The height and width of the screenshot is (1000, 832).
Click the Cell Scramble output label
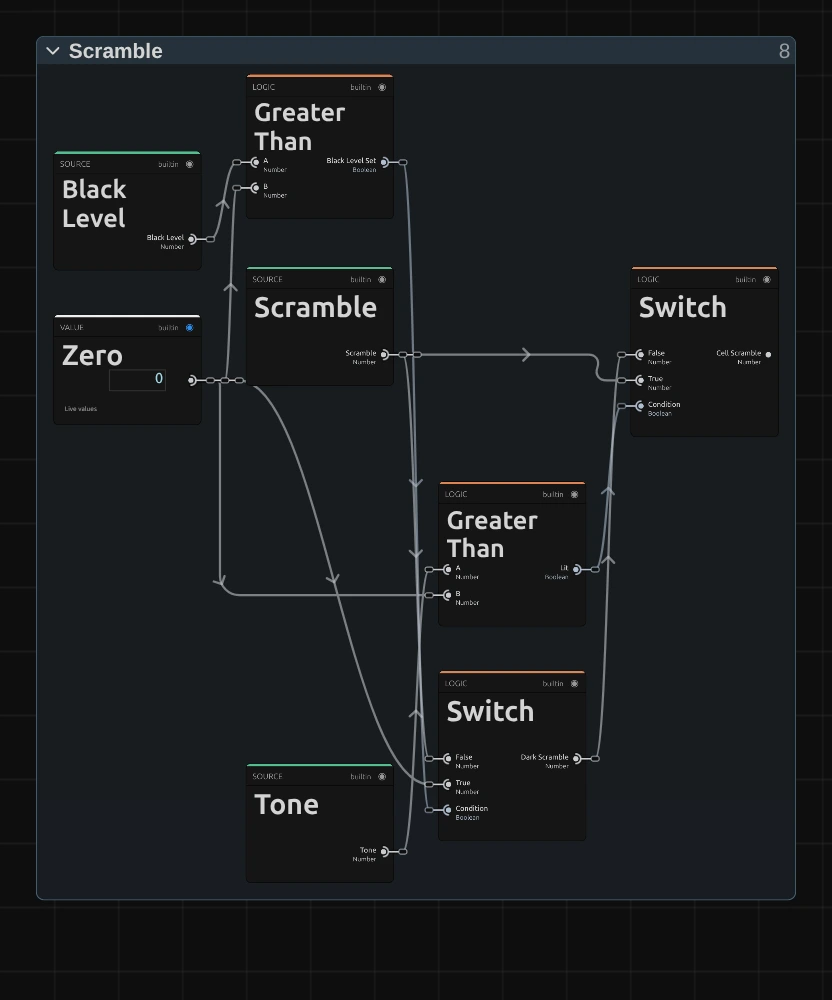pyautogui.click(x=738, y=353)
